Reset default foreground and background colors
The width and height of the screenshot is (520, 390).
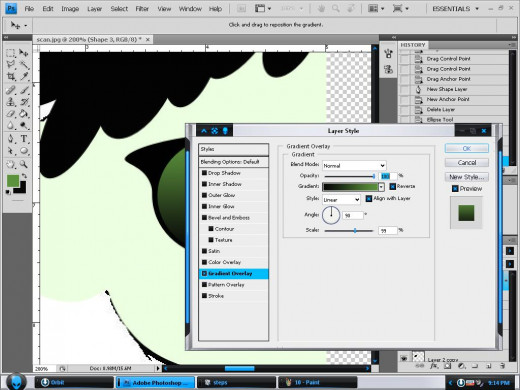point(8,192)
